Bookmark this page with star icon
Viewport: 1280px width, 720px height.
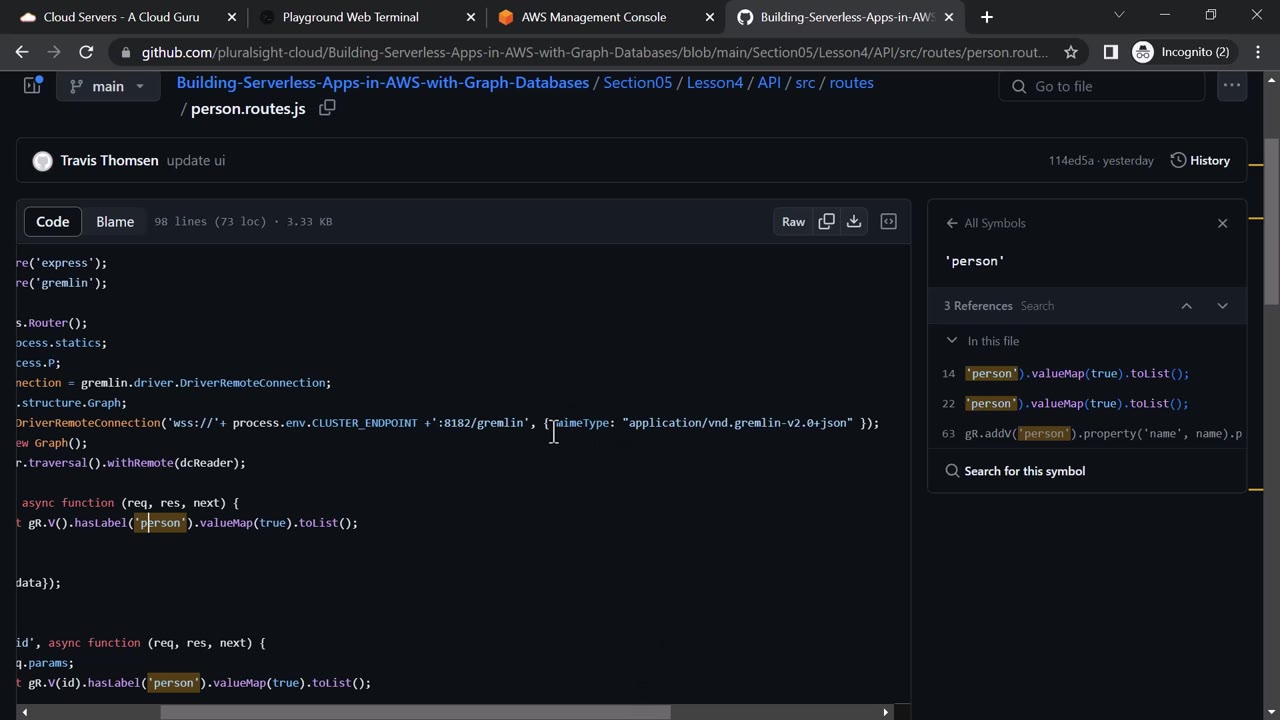point(1071,52)
